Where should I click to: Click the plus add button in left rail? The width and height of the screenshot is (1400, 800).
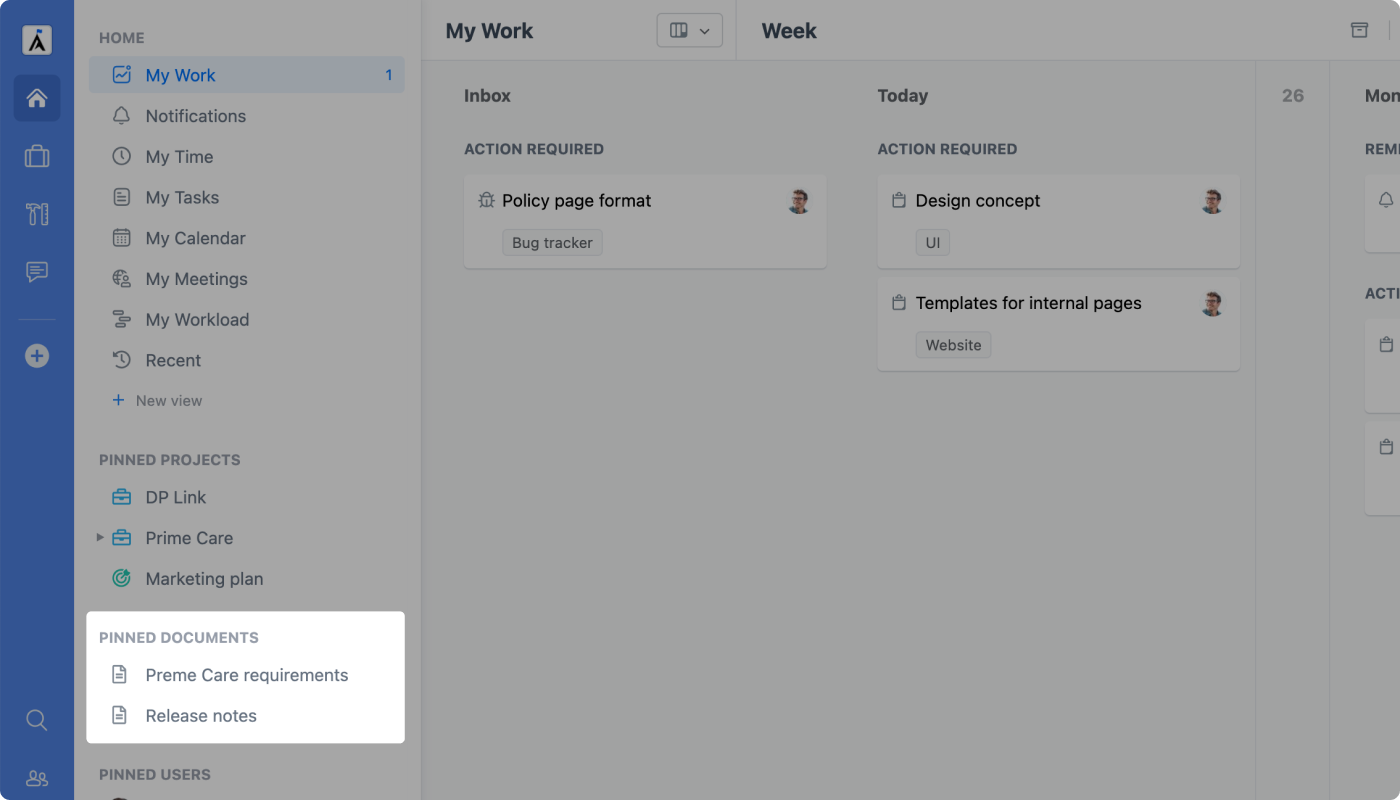(x=37, y=356)
